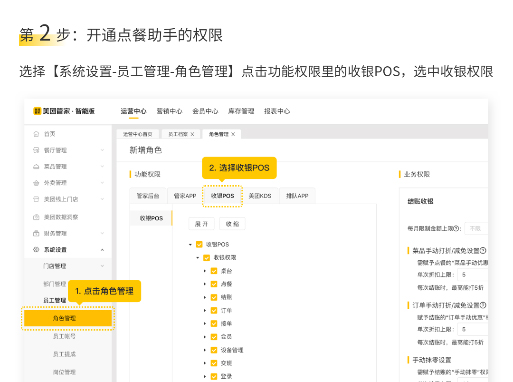Click the home icon beside 首页

36,134
